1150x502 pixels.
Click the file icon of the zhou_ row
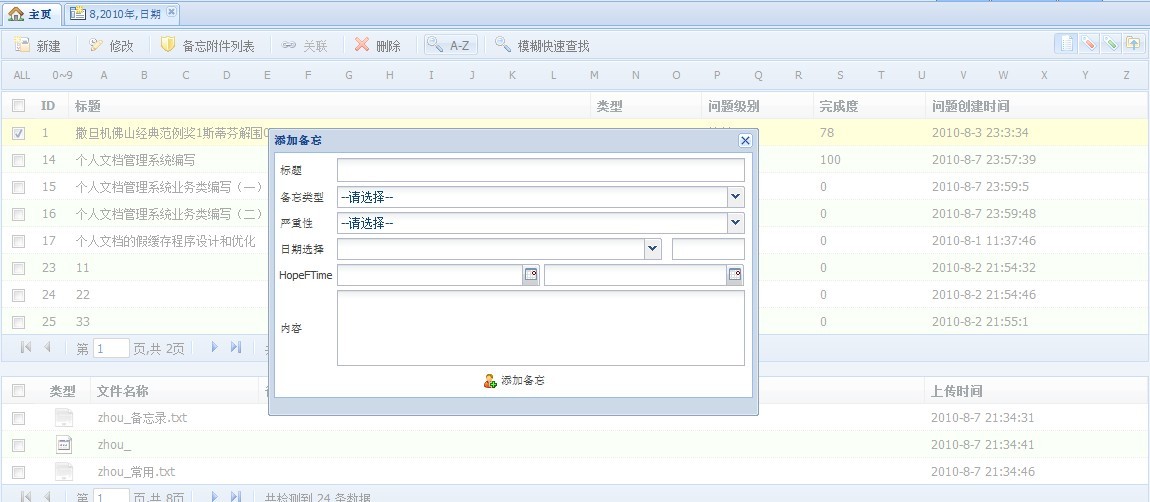[64, 444]
